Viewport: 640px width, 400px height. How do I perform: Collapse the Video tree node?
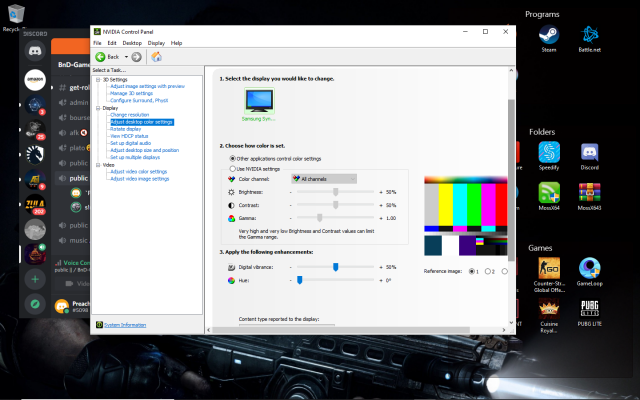point(95,164)
